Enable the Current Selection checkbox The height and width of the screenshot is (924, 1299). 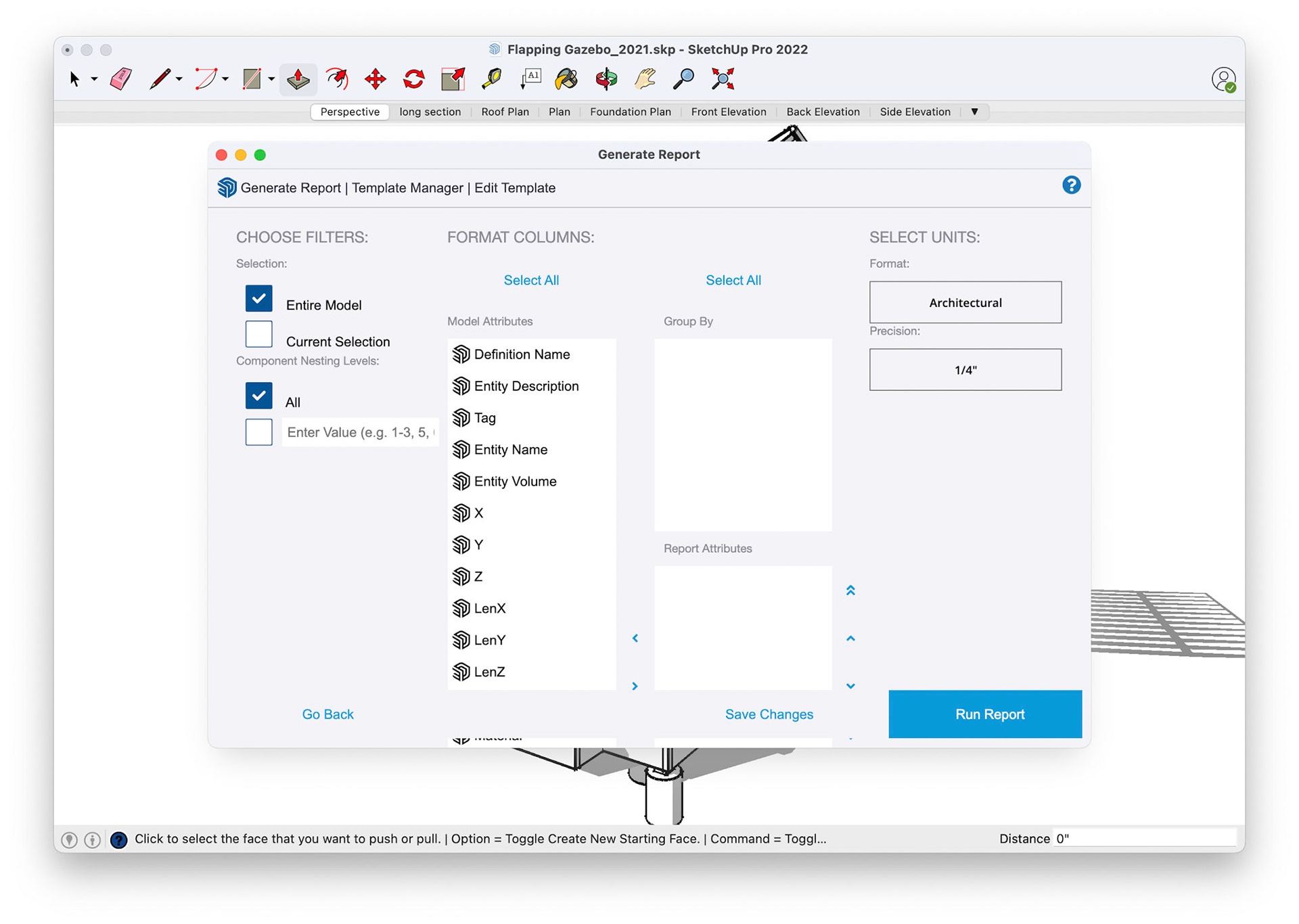(x=258, y=334)
